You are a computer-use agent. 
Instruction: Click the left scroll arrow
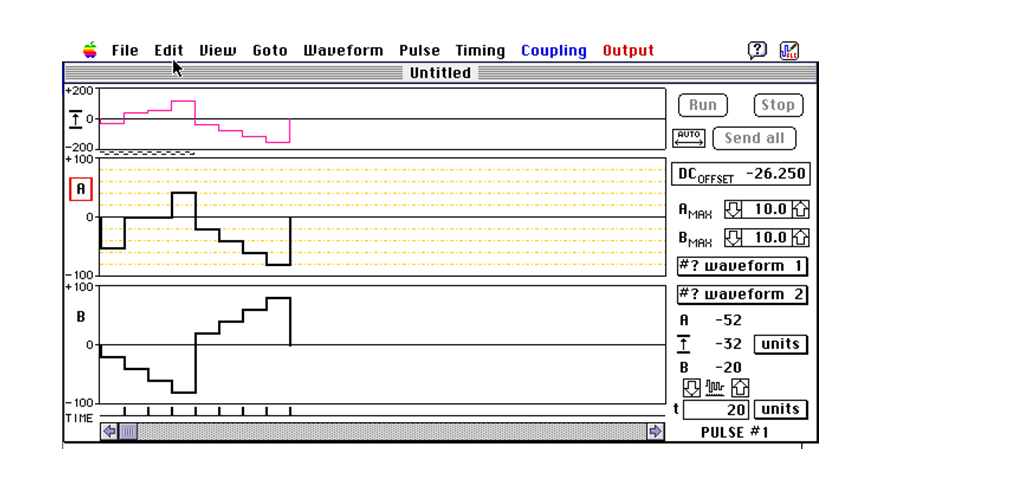point(109,431)
